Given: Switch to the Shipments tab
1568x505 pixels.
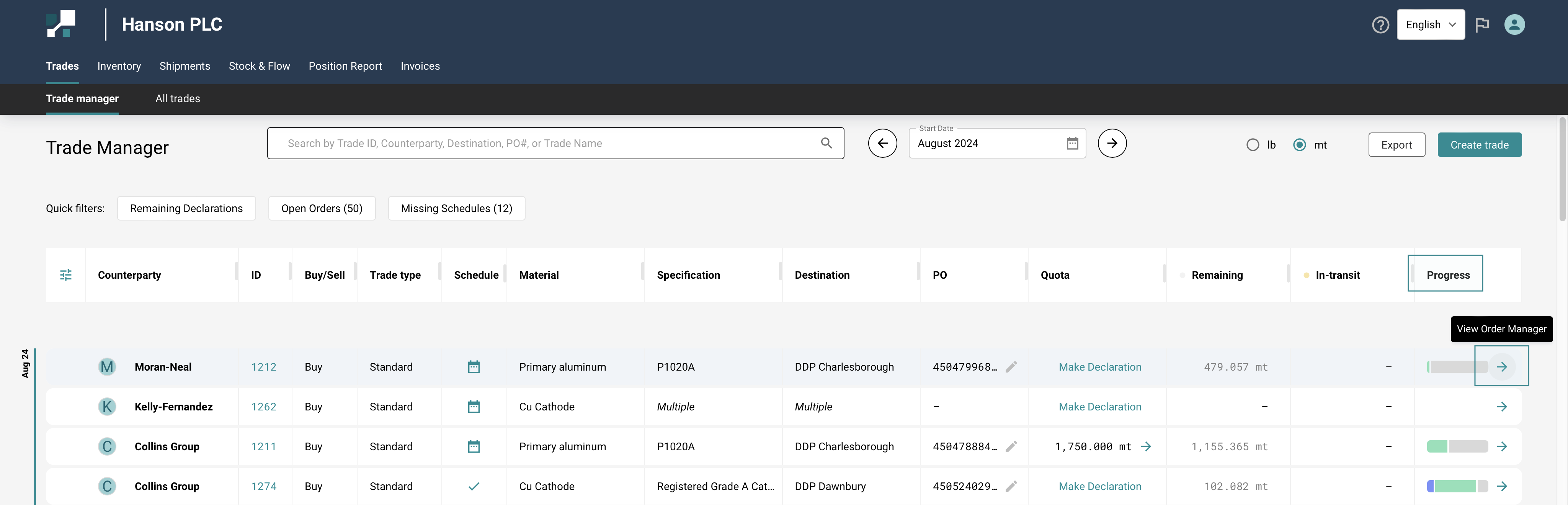Looking at the screenshot, I should click(x=185, y=66).
